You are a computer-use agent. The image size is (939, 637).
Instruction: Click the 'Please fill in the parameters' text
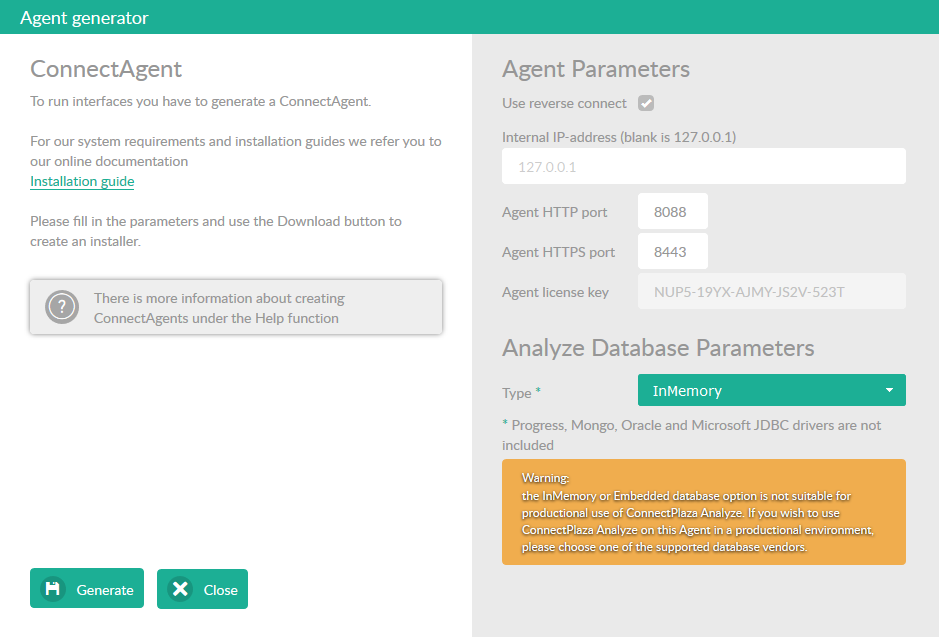[216, 231]
